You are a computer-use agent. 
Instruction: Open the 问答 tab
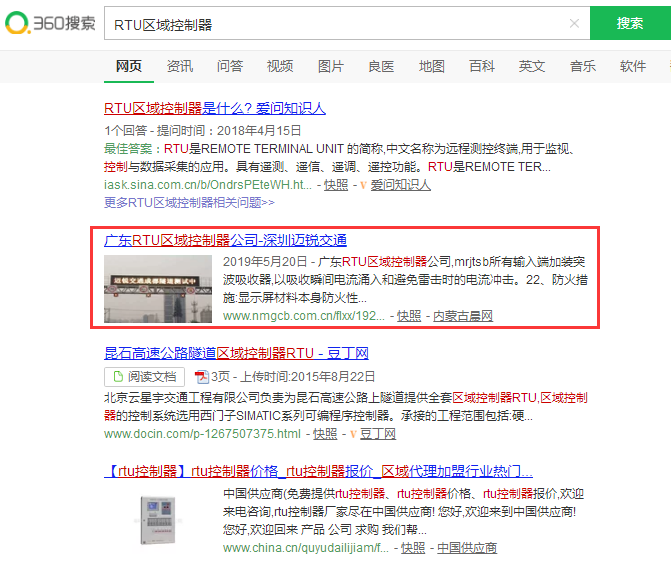[x=230, y=66]
